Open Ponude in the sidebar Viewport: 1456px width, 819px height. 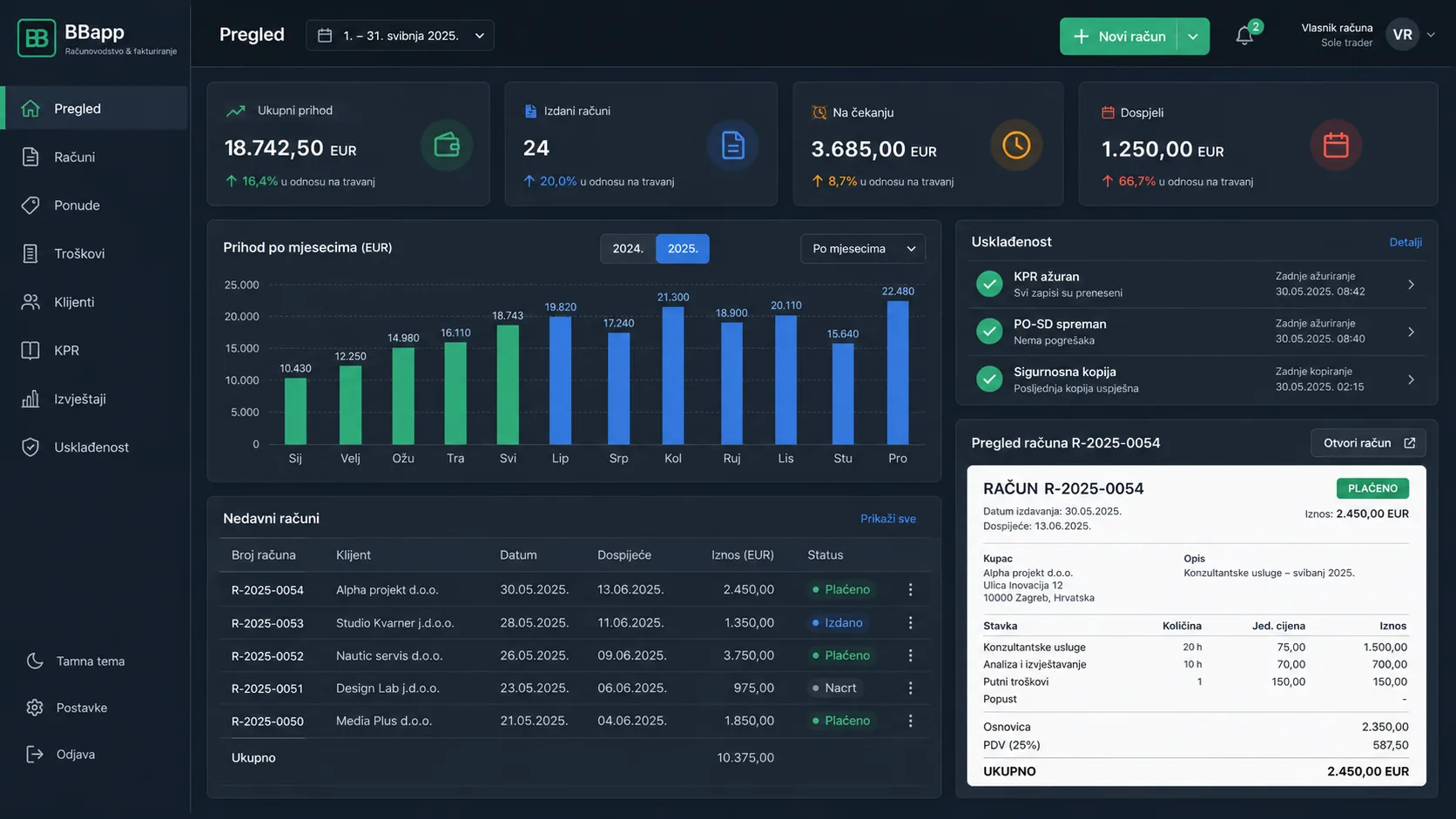tap(94, 205)
